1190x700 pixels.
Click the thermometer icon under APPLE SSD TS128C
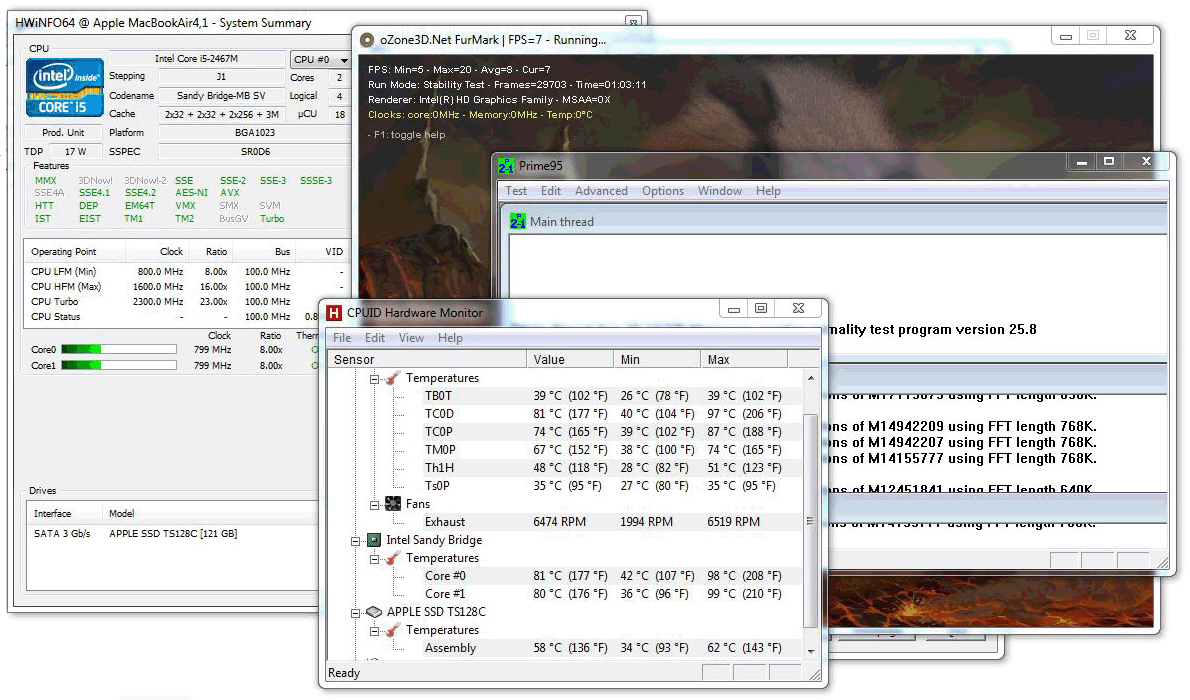click(x=393, y=630)
